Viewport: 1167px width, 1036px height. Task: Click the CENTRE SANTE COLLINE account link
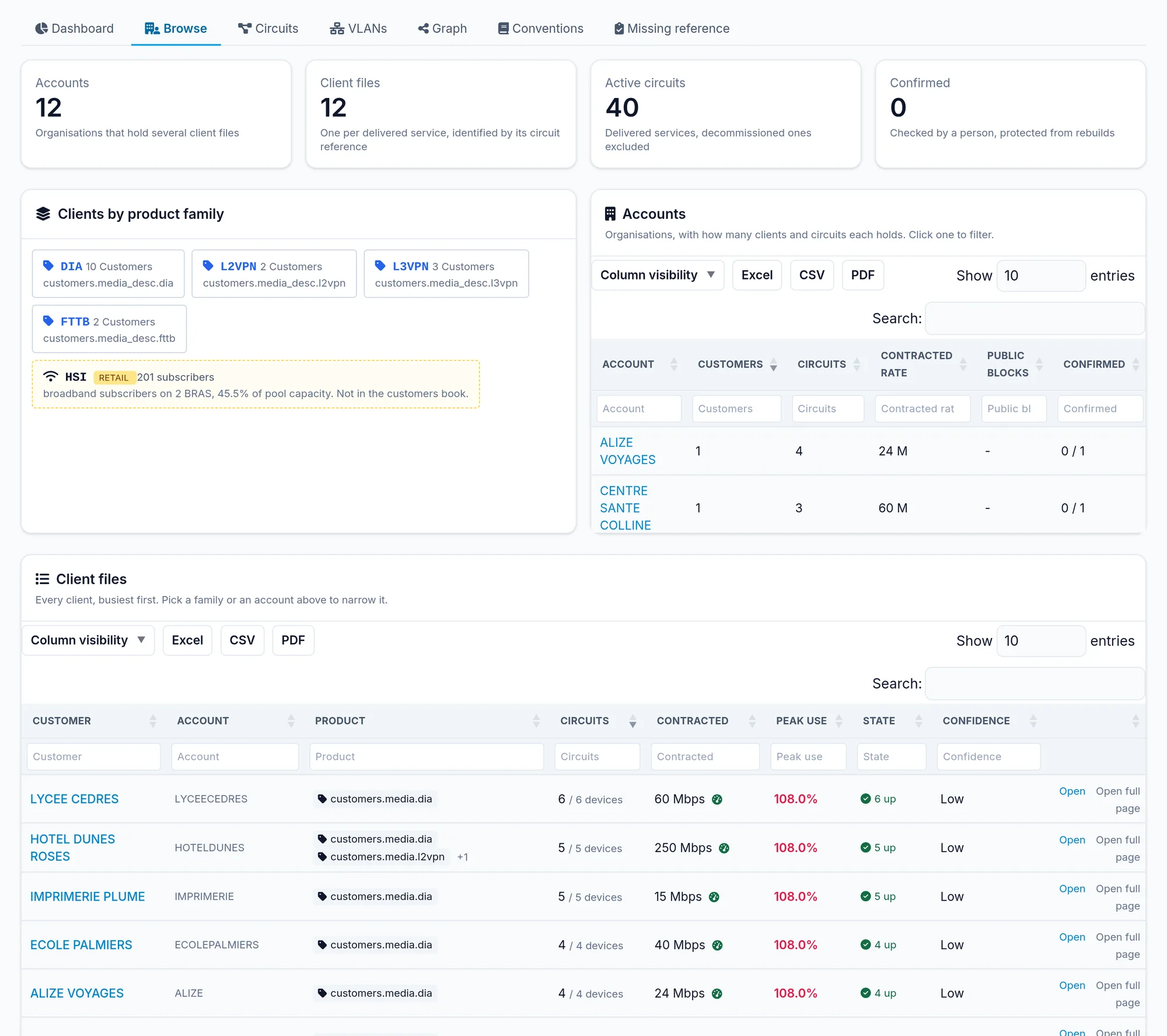(x=625, y=508)
